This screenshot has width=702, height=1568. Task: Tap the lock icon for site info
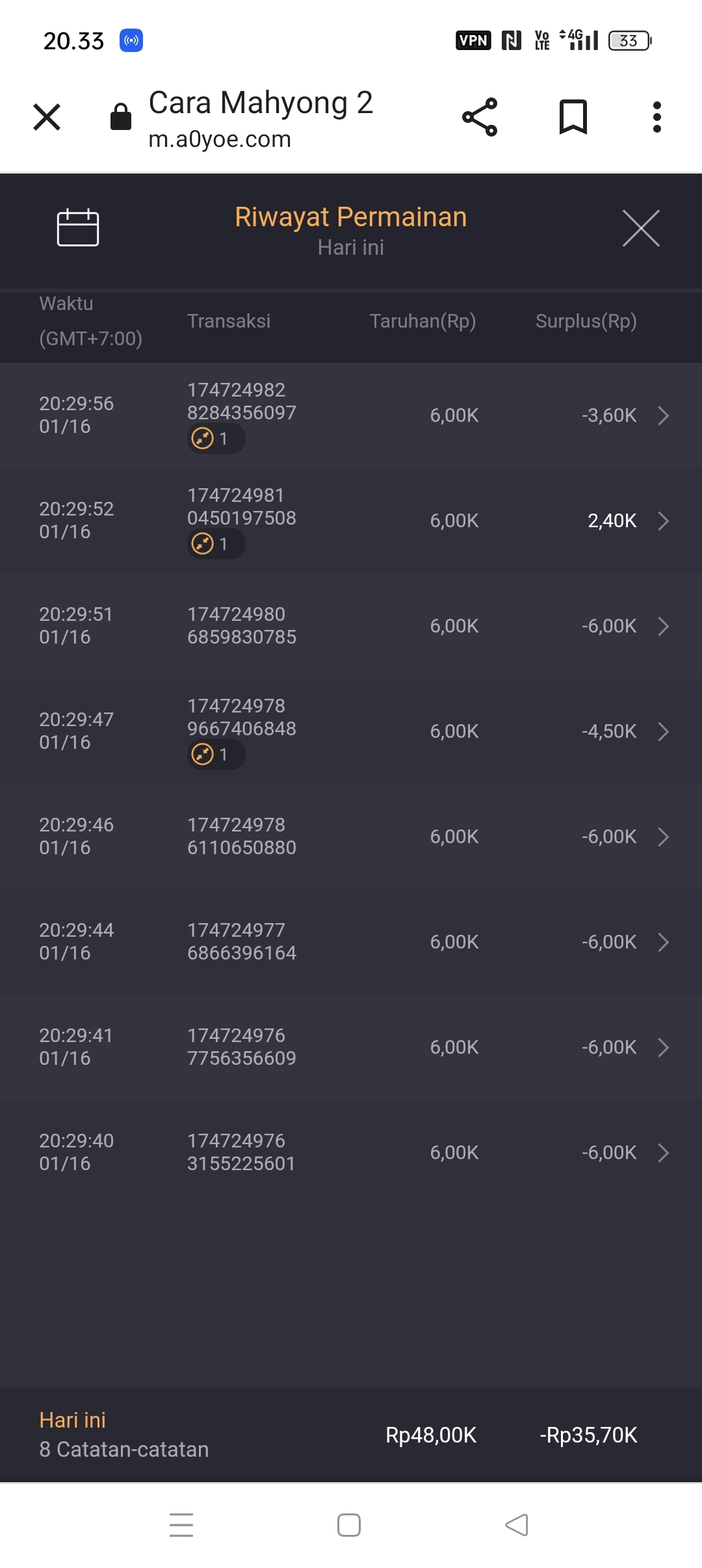point(121,117)
